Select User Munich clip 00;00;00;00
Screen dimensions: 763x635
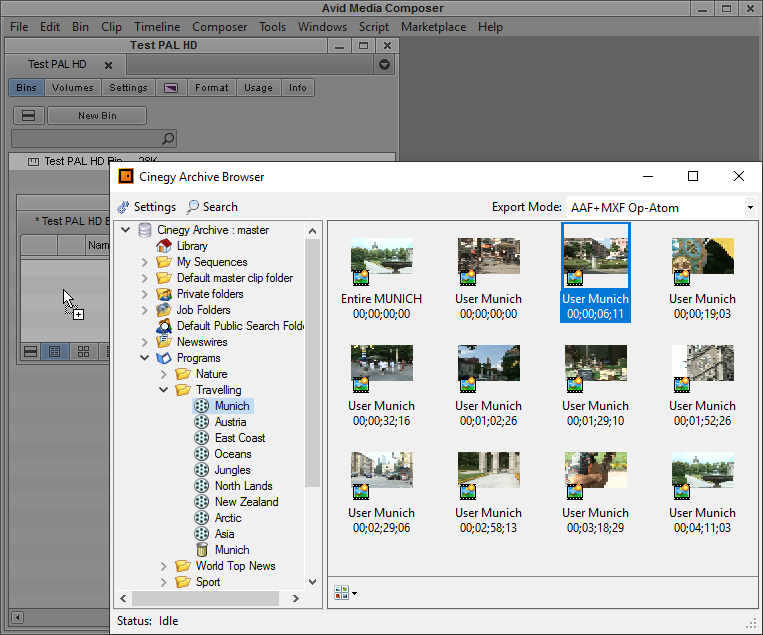click(489, 256)
